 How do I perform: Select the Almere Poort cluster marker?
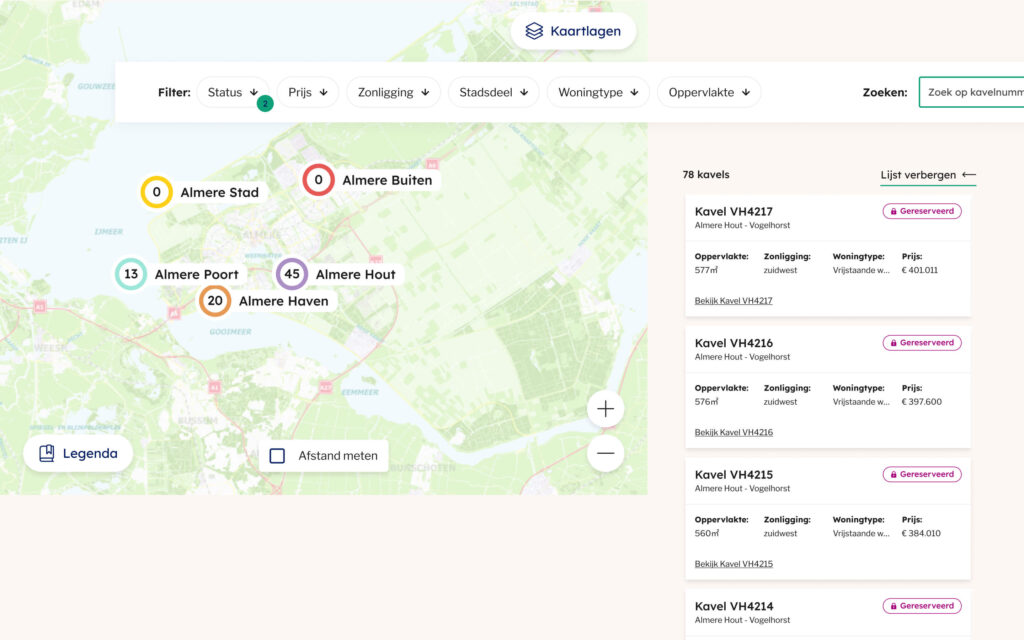point(131,274)
